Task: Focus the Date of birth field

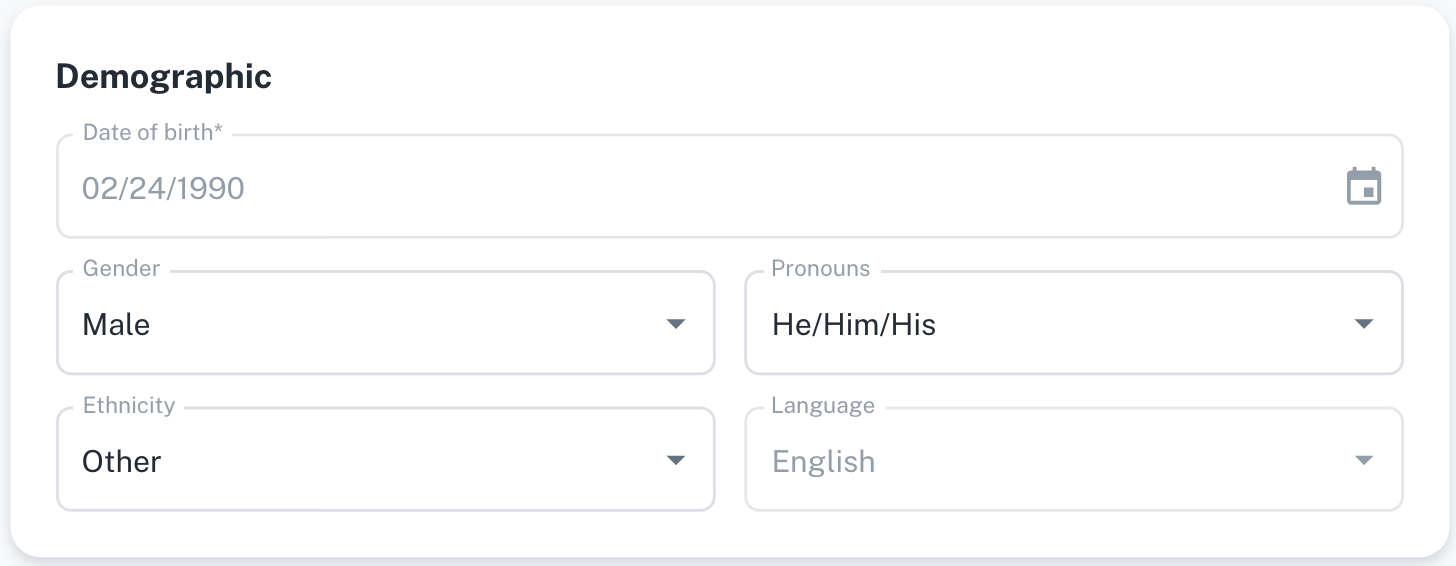Action: click(700, 188)
